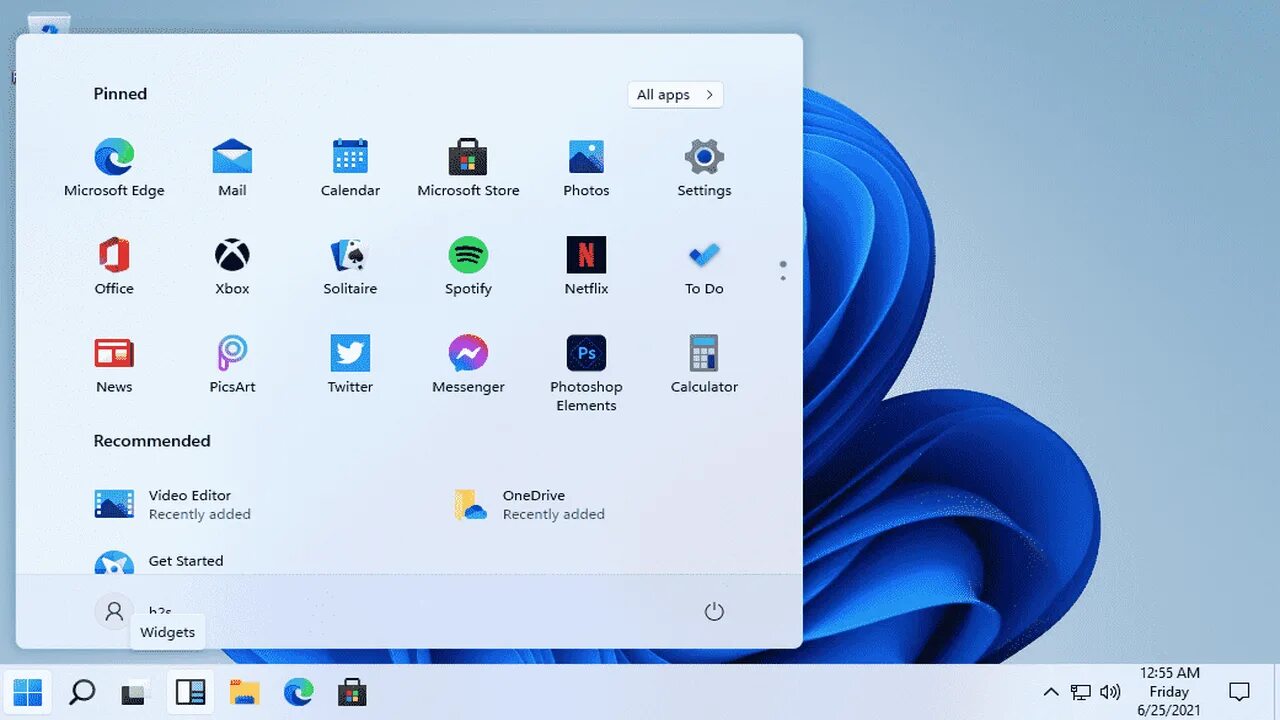Launch the pinned Mail app
This screenshot has width=1280, height=720.
point(232,168)
